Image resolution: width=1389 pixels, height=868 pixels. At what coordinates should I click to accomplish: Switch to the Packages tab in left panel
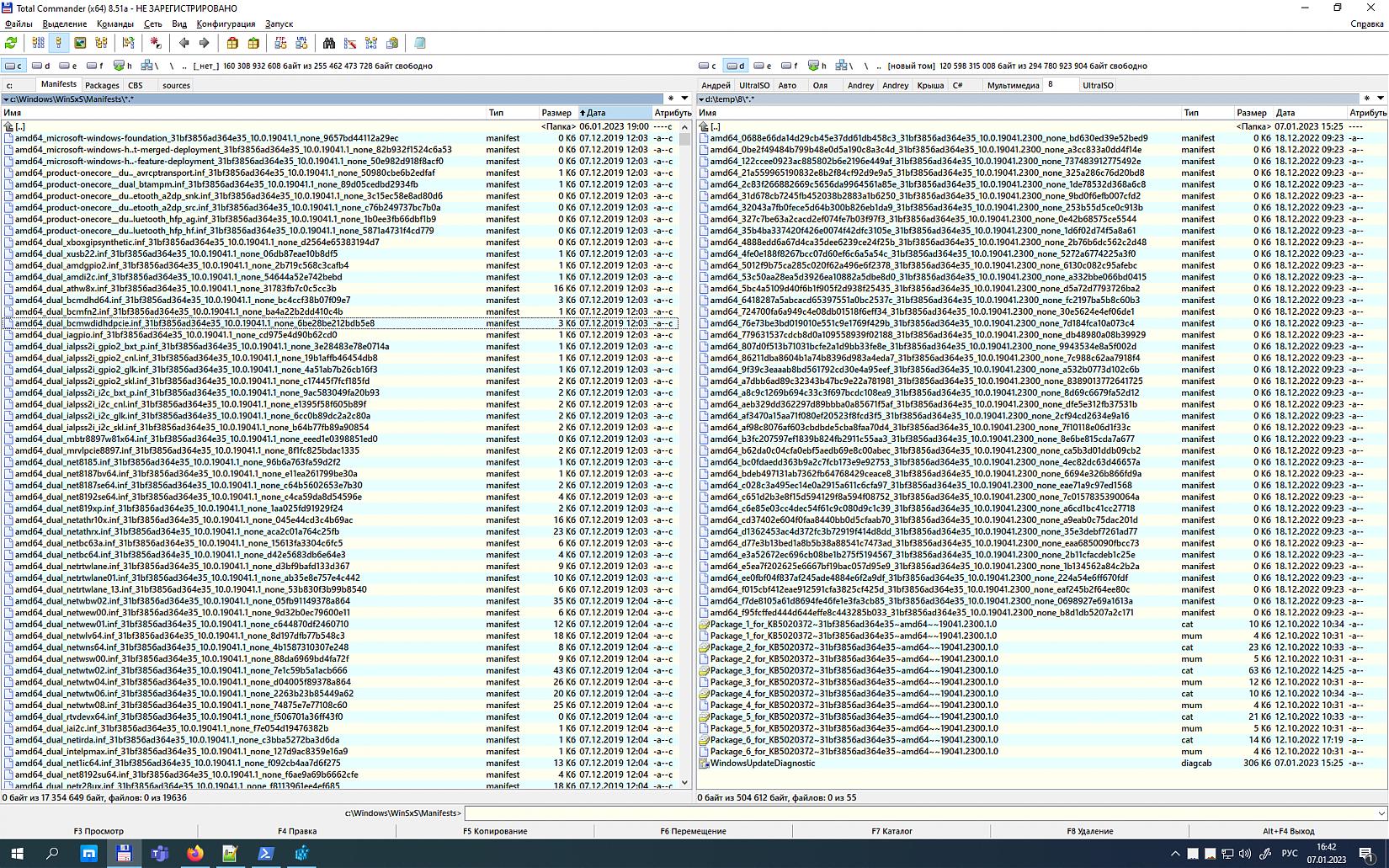[x=102, y=85]
